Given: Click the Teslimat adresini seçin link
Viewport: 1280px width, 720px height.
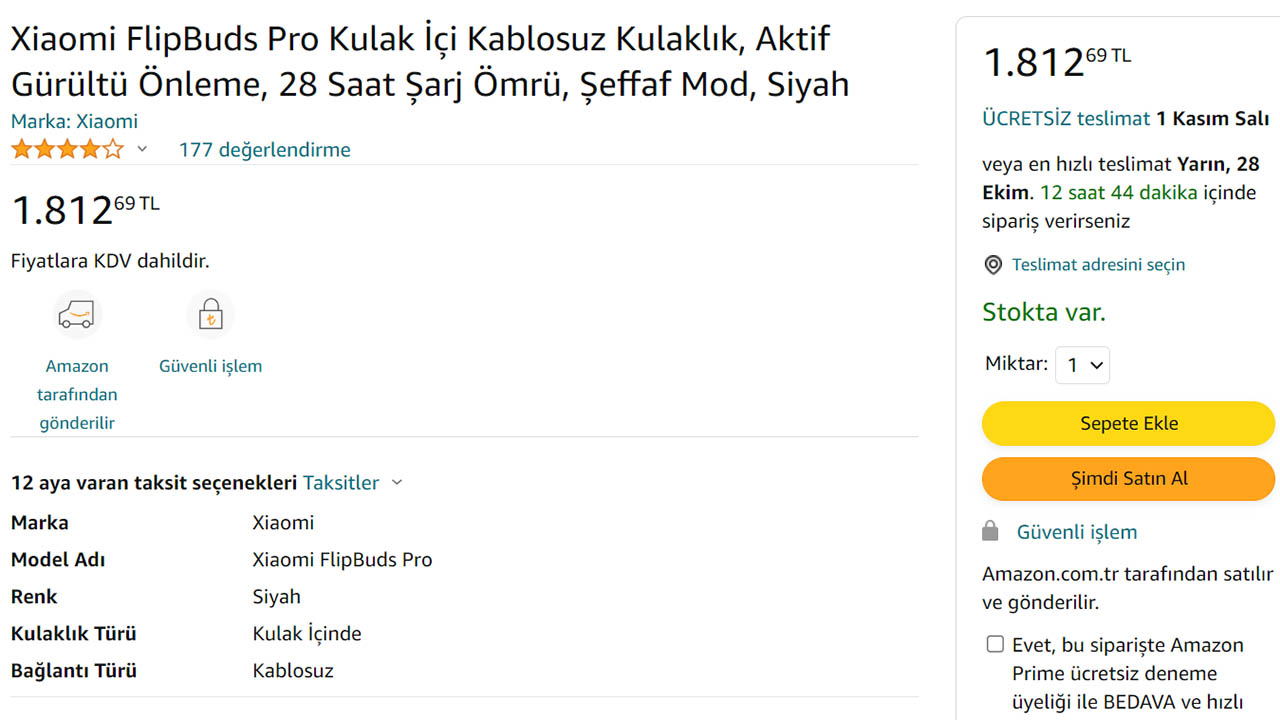Looking at the screenshot, I should (1098, 265).
